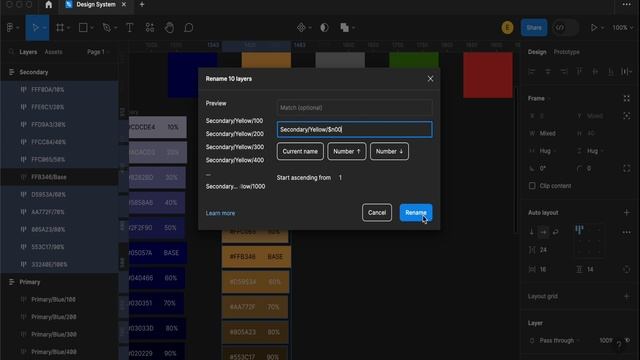Image resolution: width=640 pixels, height=360 pixels.
Task: Click the Rename to input field
Action: click(354, 129)
